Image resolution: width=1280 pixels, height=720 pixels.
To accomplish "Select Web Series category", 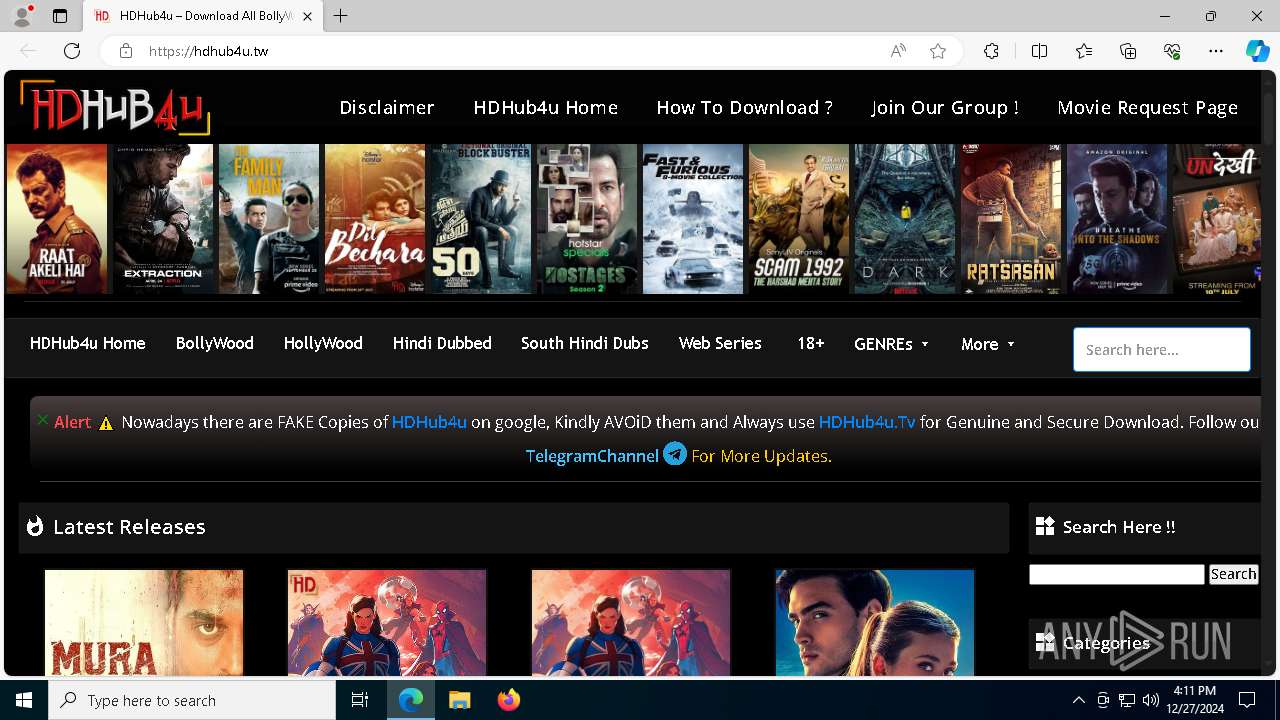I will click(x=720, y=343).
